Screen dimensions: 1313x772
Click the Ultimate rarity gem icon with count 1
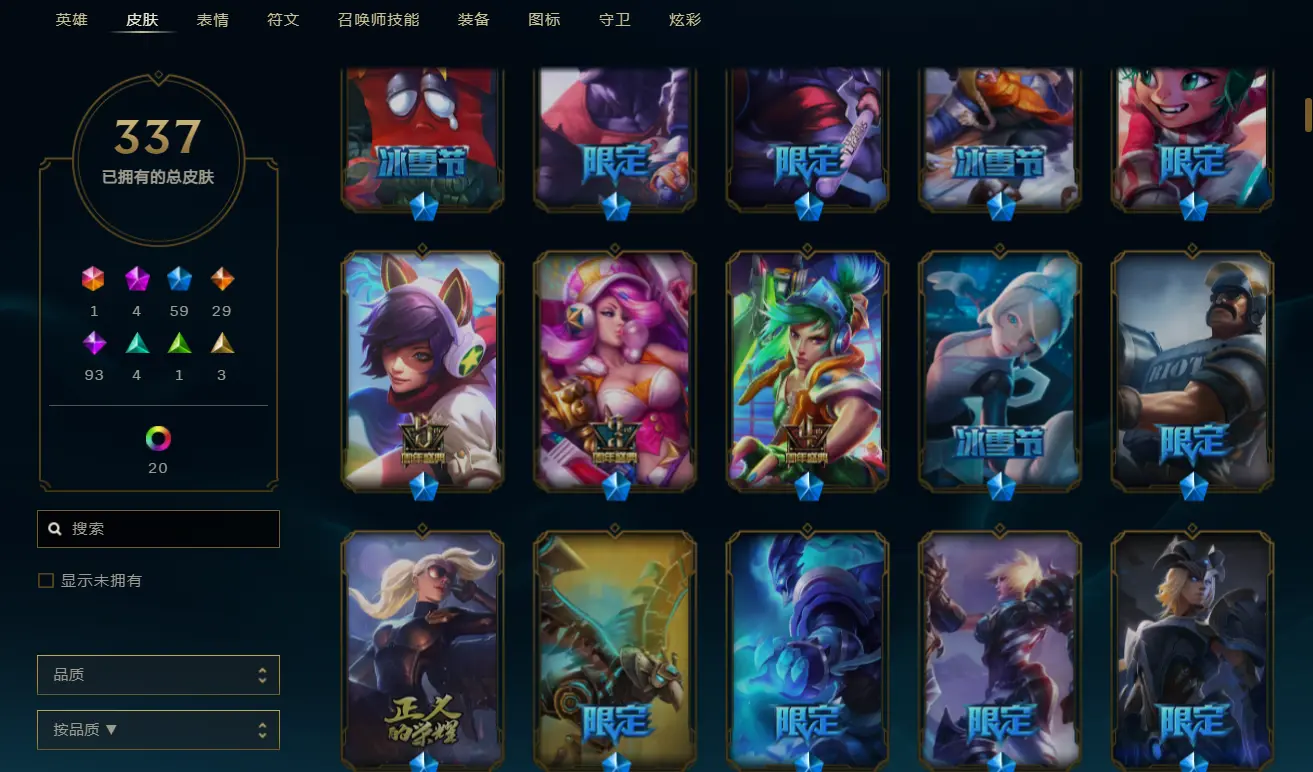pyautogui.click(x=93, y=279)
